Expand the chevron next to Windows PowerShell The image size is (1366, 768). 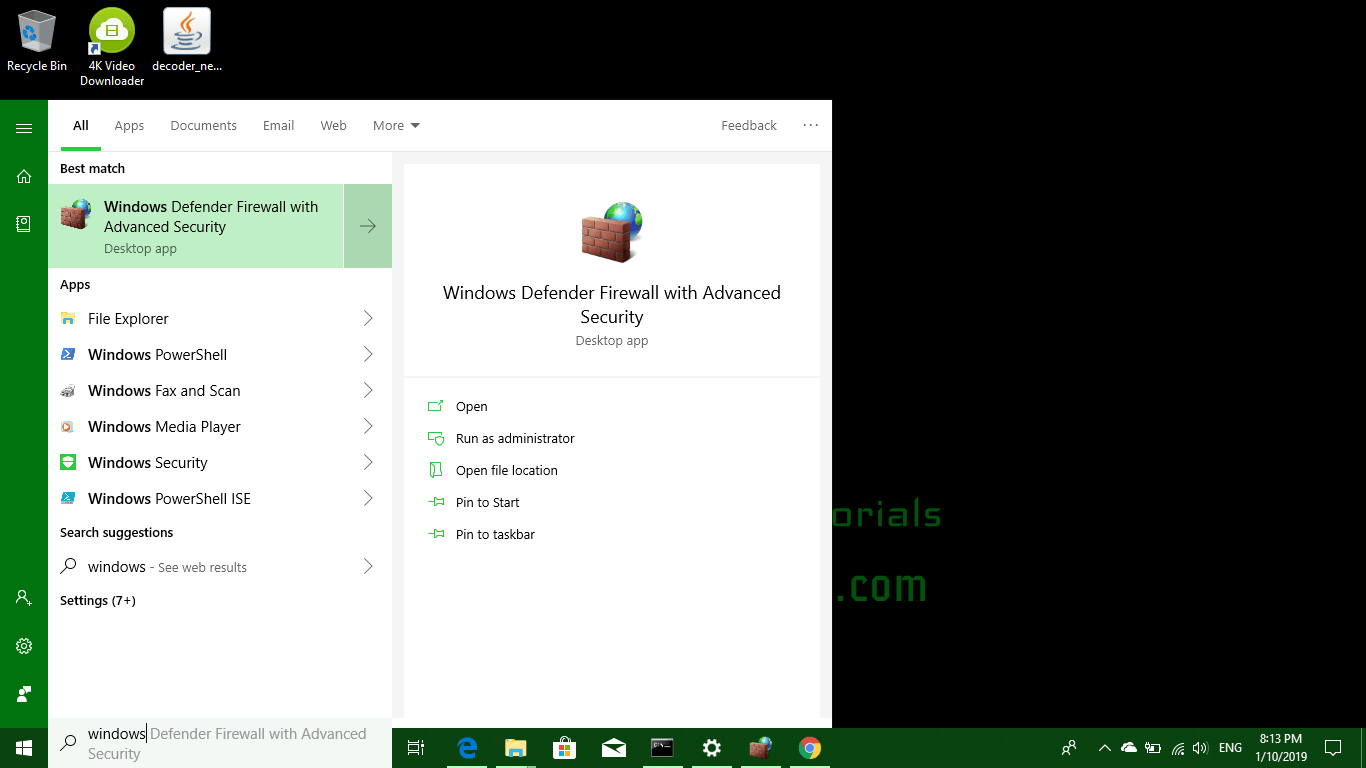click(368, 354)
